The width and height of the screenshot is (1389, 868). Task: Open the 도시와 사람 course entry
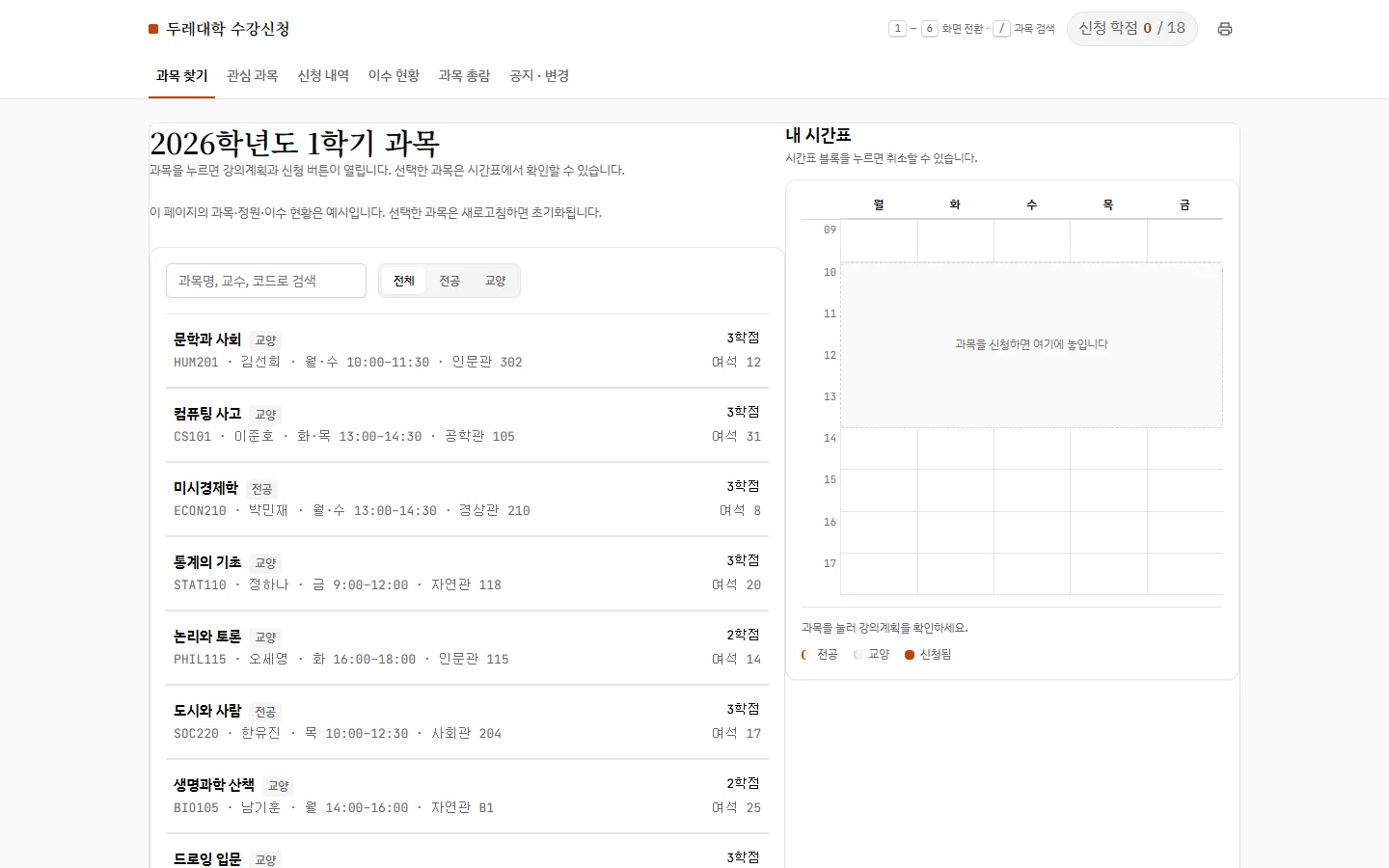(468, 722)
